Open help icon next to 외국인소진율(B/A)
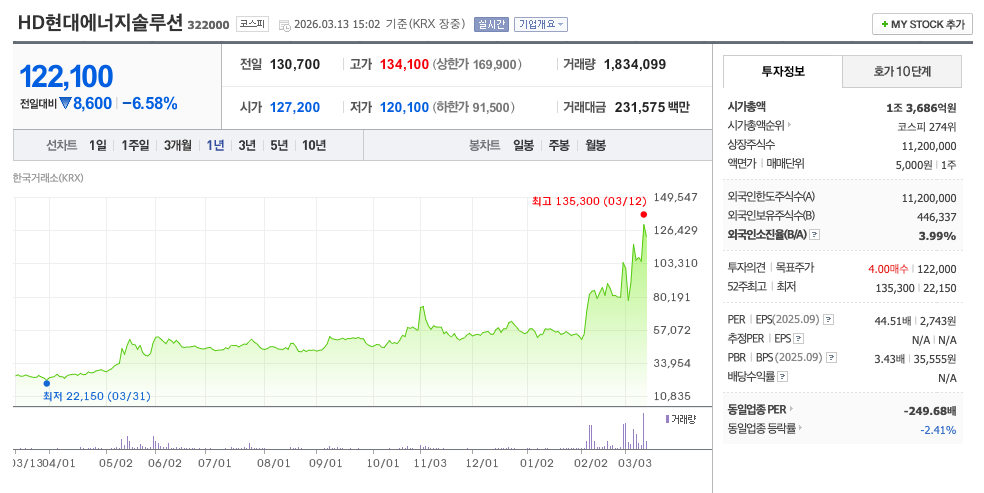 pyautogui.click(x=815, y=235)
